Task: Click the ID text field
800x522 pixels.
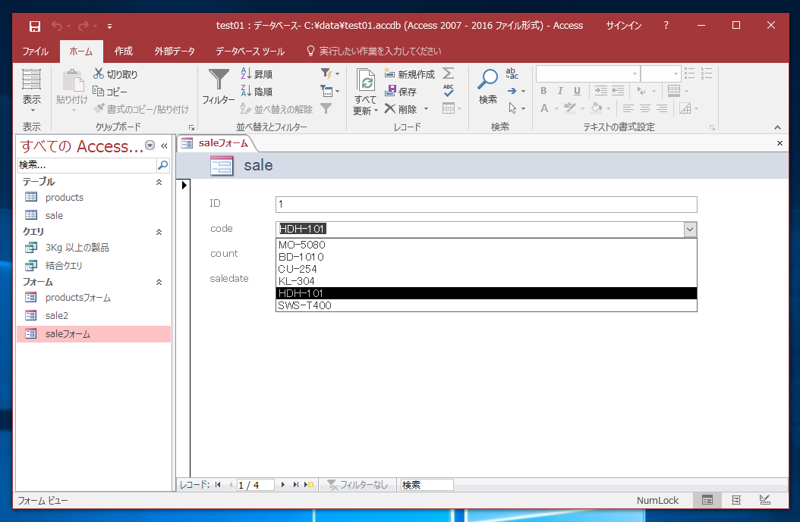Action: coord(486,204)
